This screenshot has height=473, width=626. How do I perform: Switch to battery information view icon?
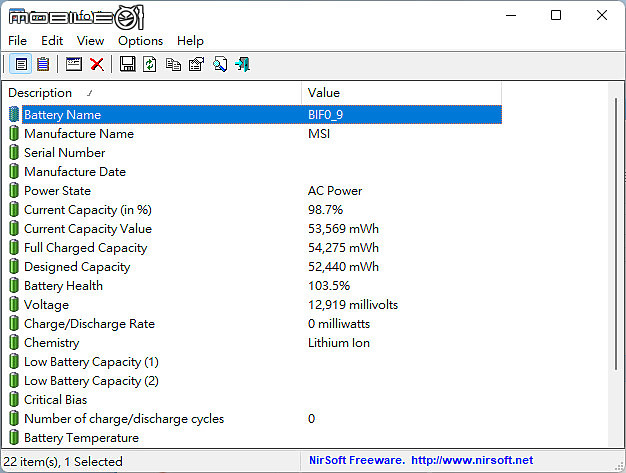pyautogui.click(x=21, y=64)
